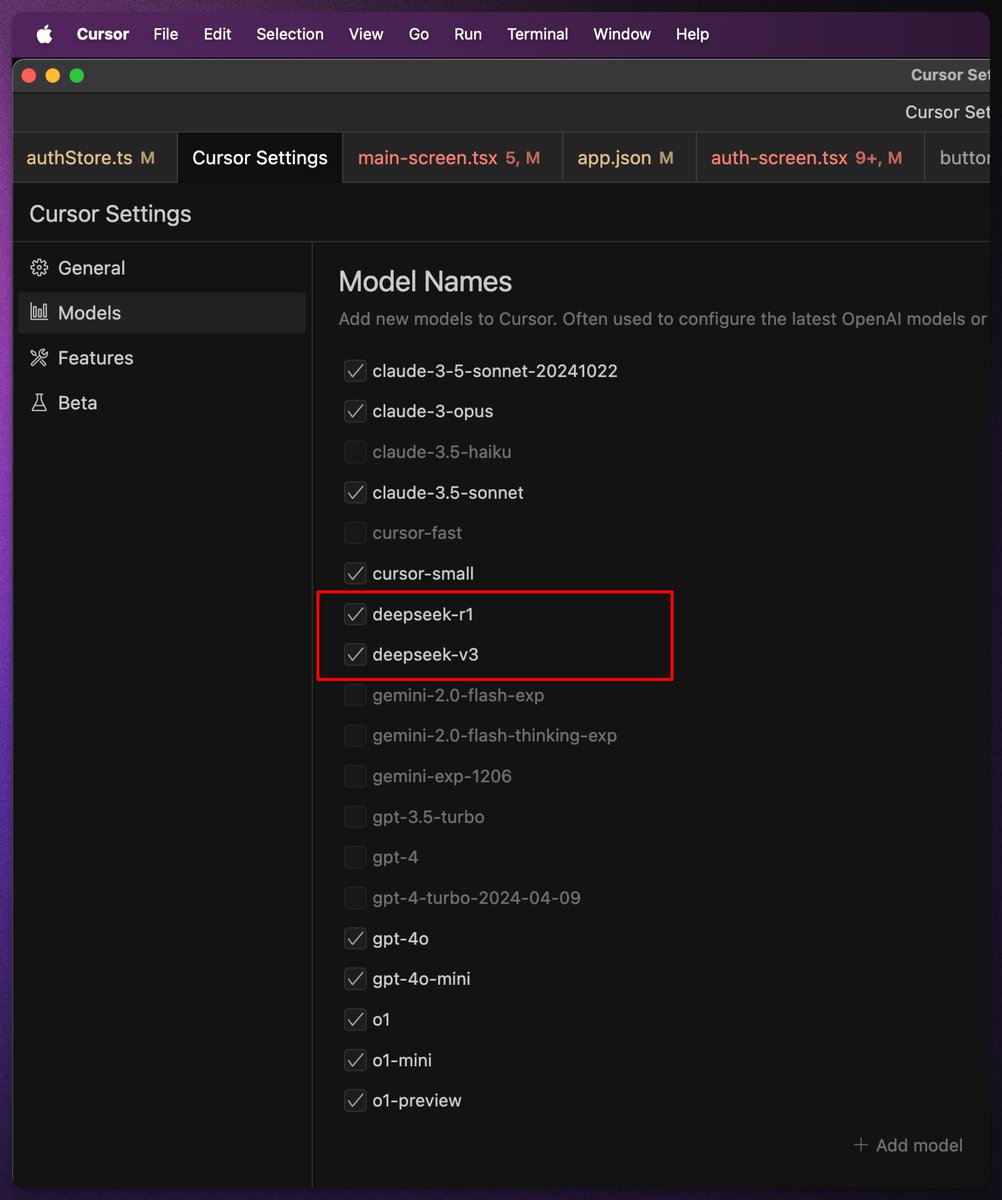Open Features settings in the sidebar
Image resolution: width=1002 pixels, height=1200 pixels.
point(162,358)
